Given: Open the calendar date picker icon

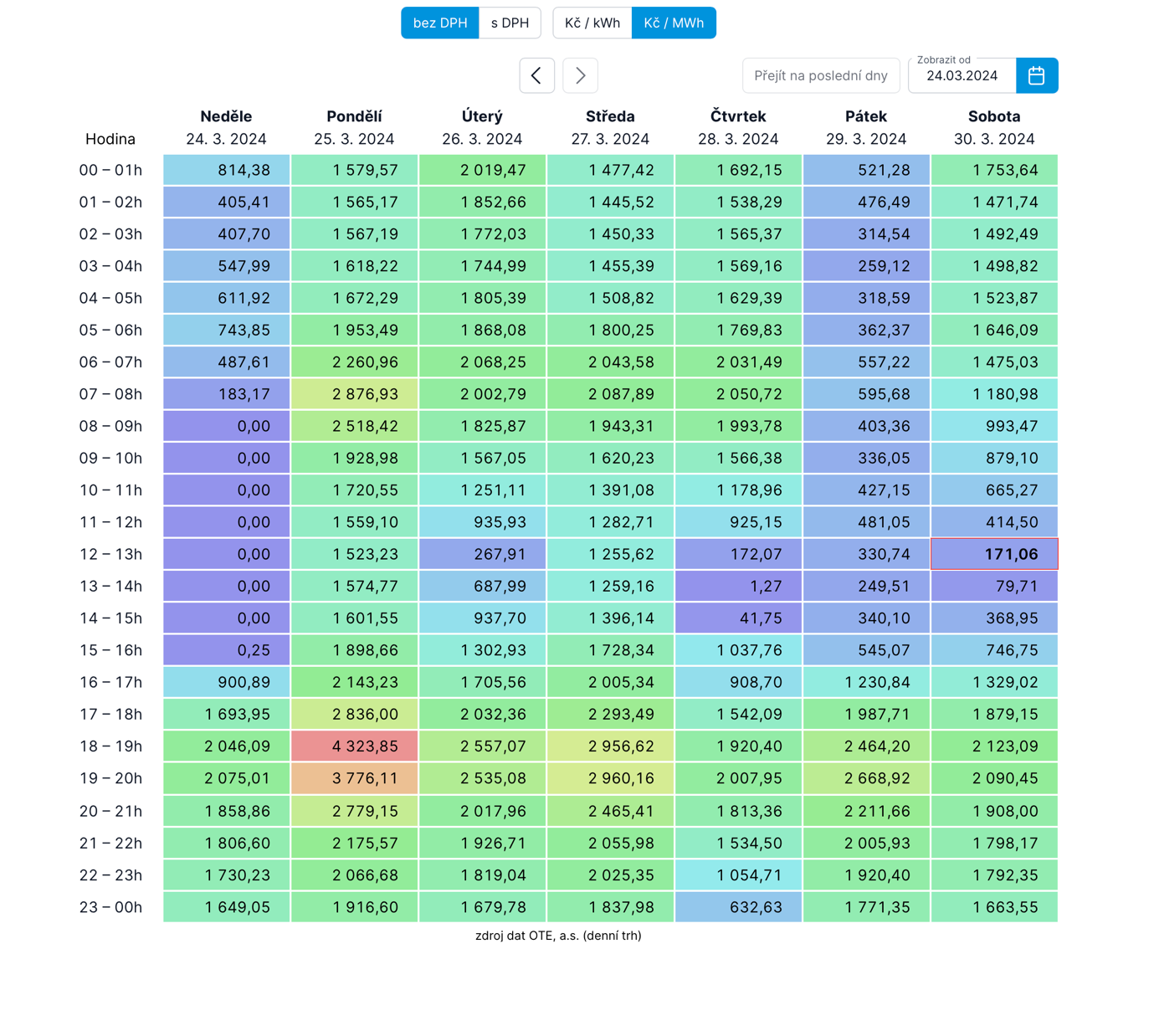Looking at the screenshot, I should pyautogui.click(x=1036, y=75).
